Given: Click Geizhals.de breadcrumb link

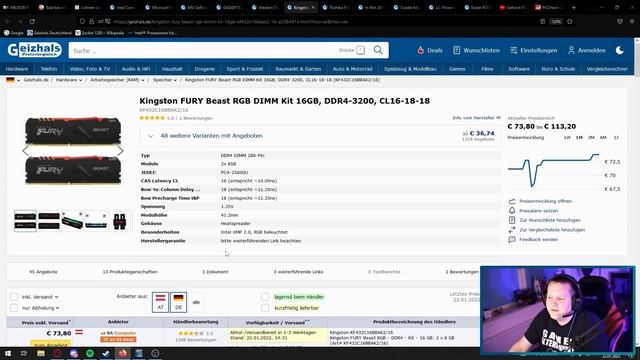Looking at the screenshot, I should [x=36, y=80].
